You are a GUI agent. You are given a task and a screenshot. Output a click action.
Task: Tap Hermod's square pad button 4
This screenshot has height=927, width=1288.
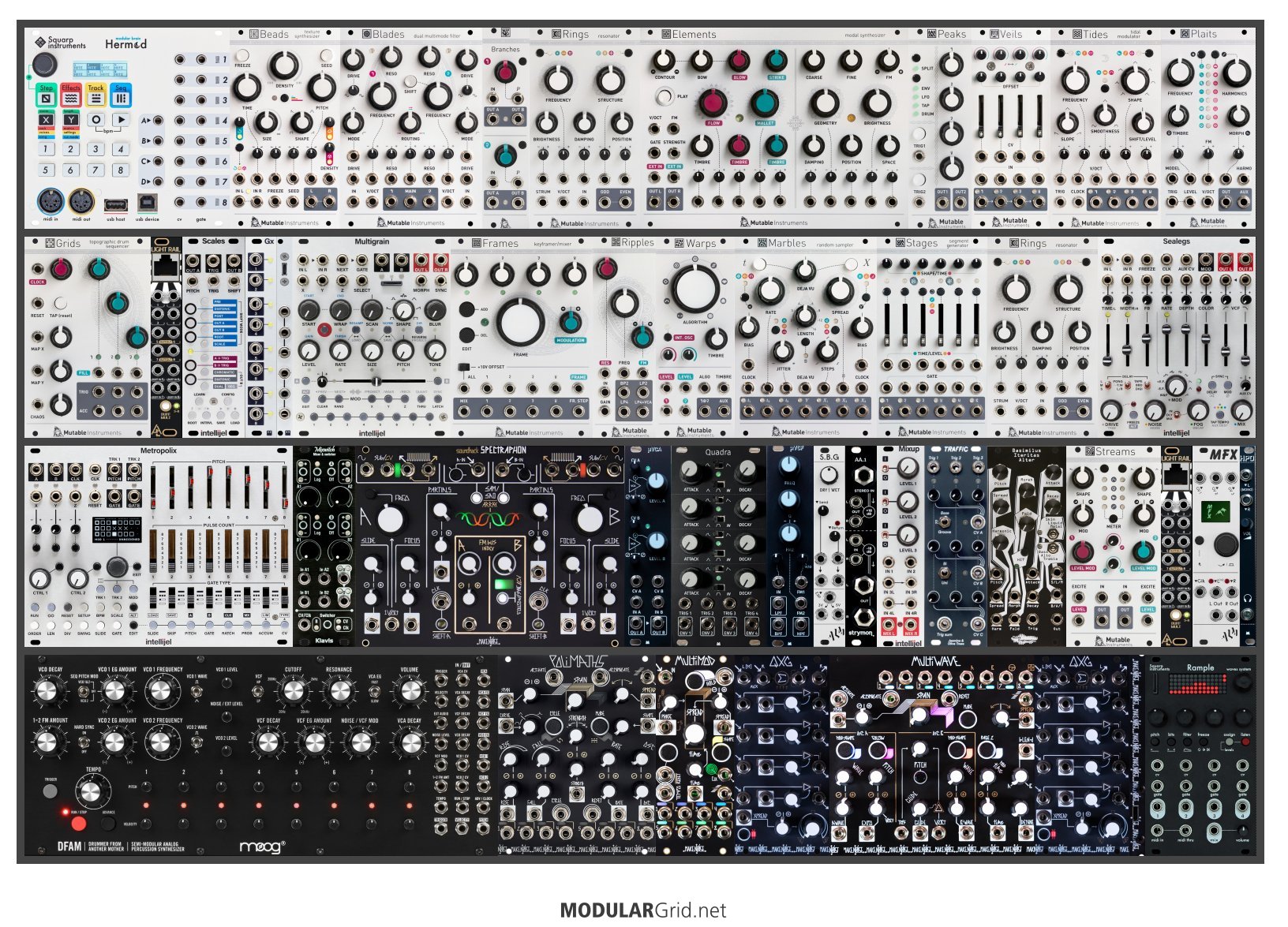[121, 148]
